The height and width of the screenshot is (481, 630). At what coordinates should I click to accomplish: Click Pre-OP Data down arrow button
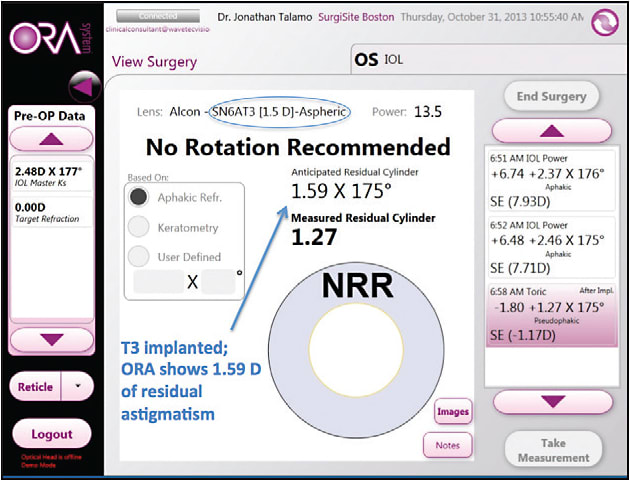point(51,340)
